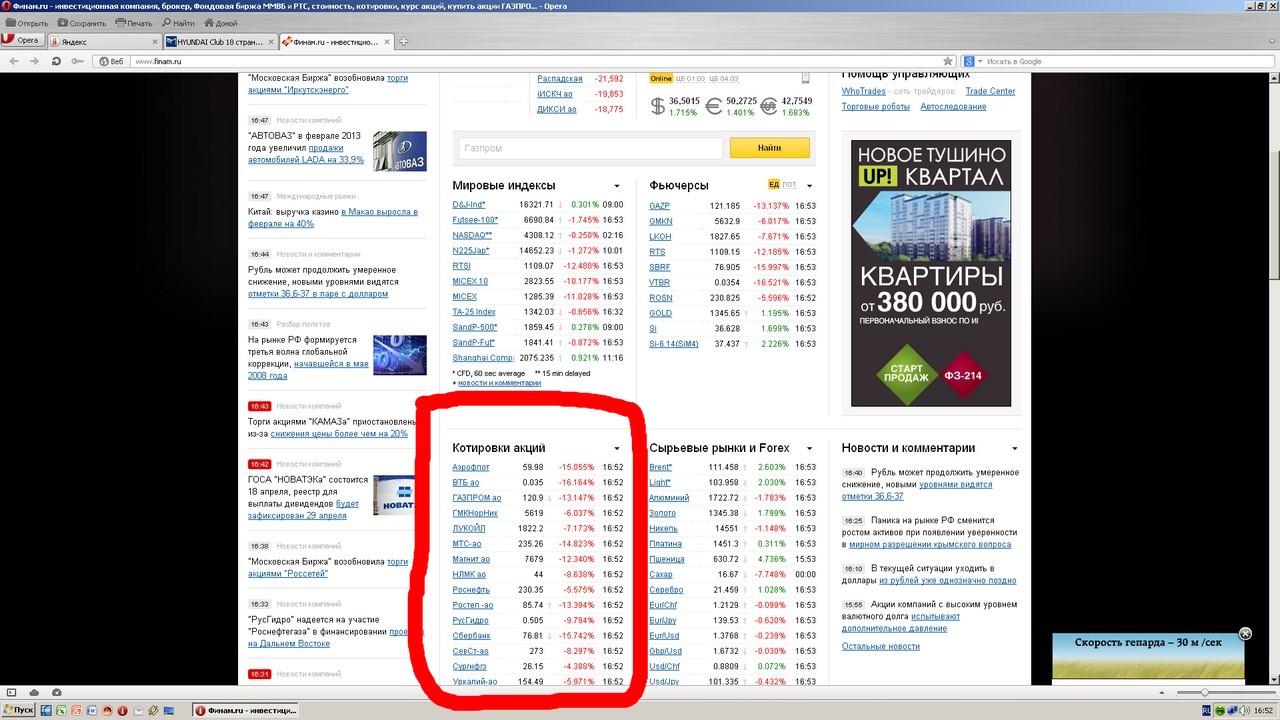Click the dollar currency icon
This screenshot has width=1280, height=720.
click(658, 106)
